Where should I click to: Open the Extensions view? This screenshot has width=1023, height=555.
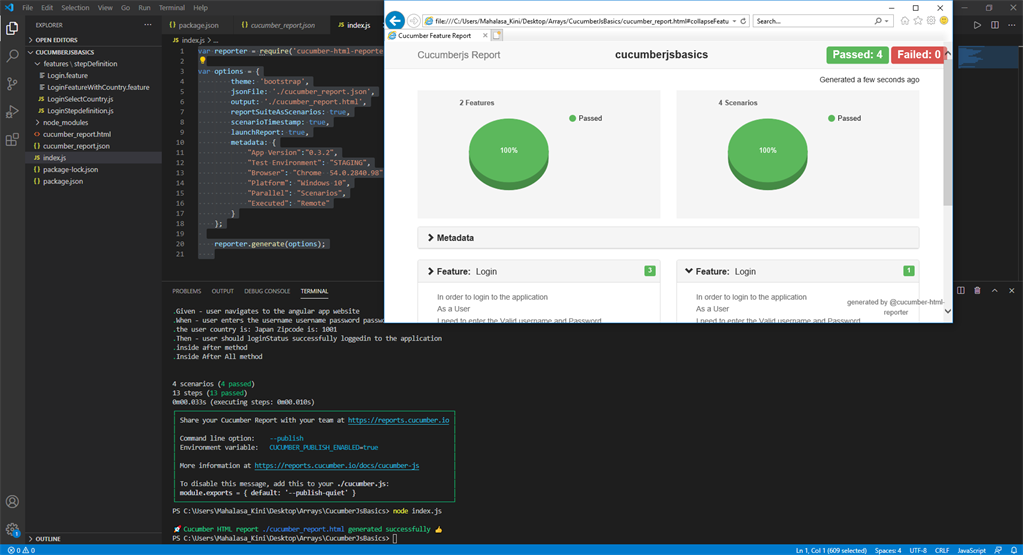[x=12, y=140]
